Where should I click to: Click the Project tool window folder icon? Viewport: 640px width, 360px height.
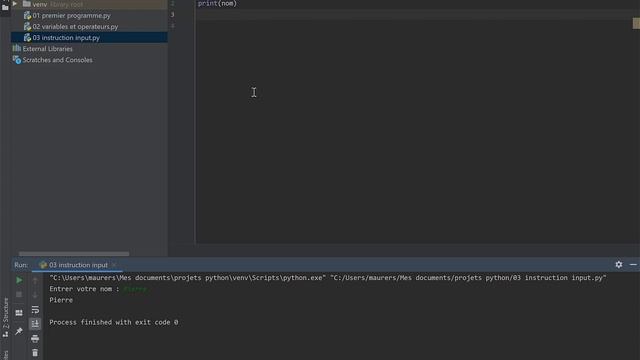[5, 7]
